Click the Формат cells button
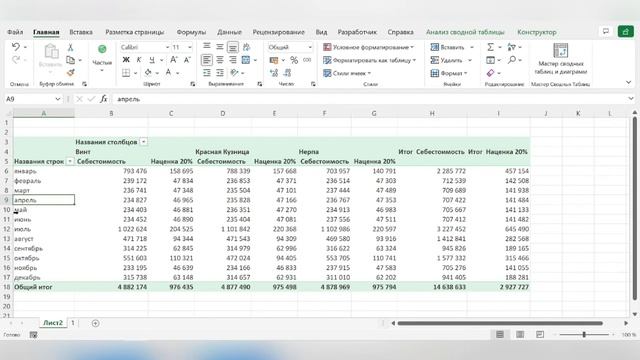This screenshot has width=640, height=360. (x=449, y=73)
